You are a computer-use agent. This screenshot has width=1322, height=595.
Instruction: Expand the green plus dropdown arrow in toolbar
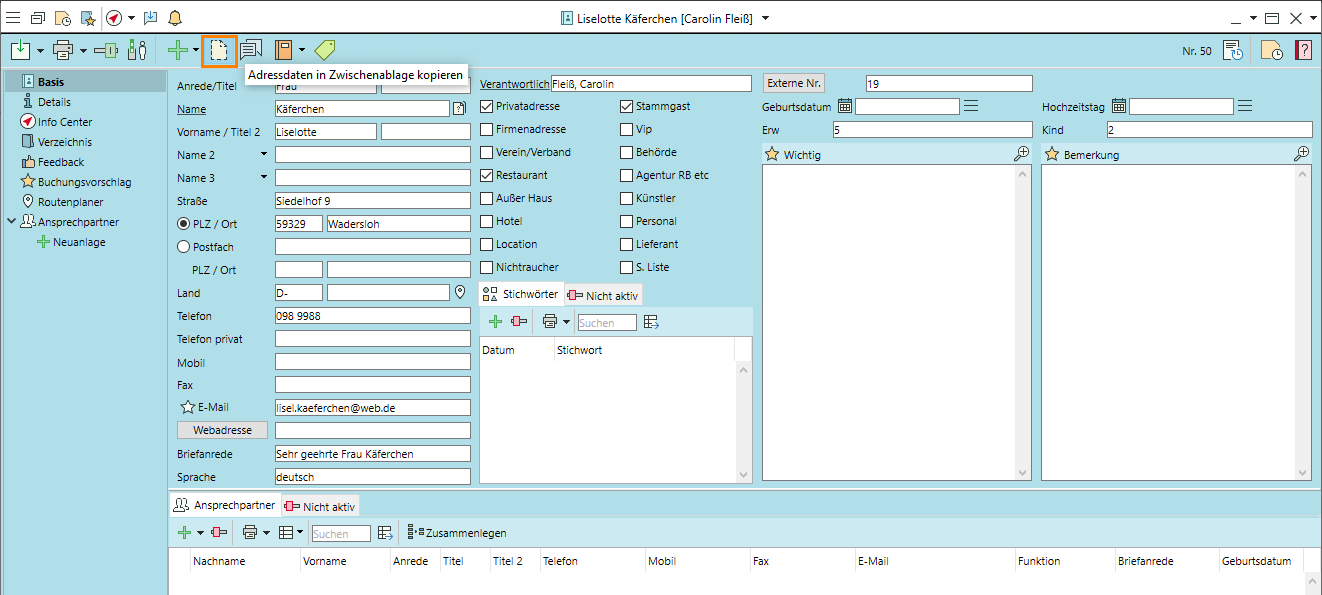tap(196, 50)
